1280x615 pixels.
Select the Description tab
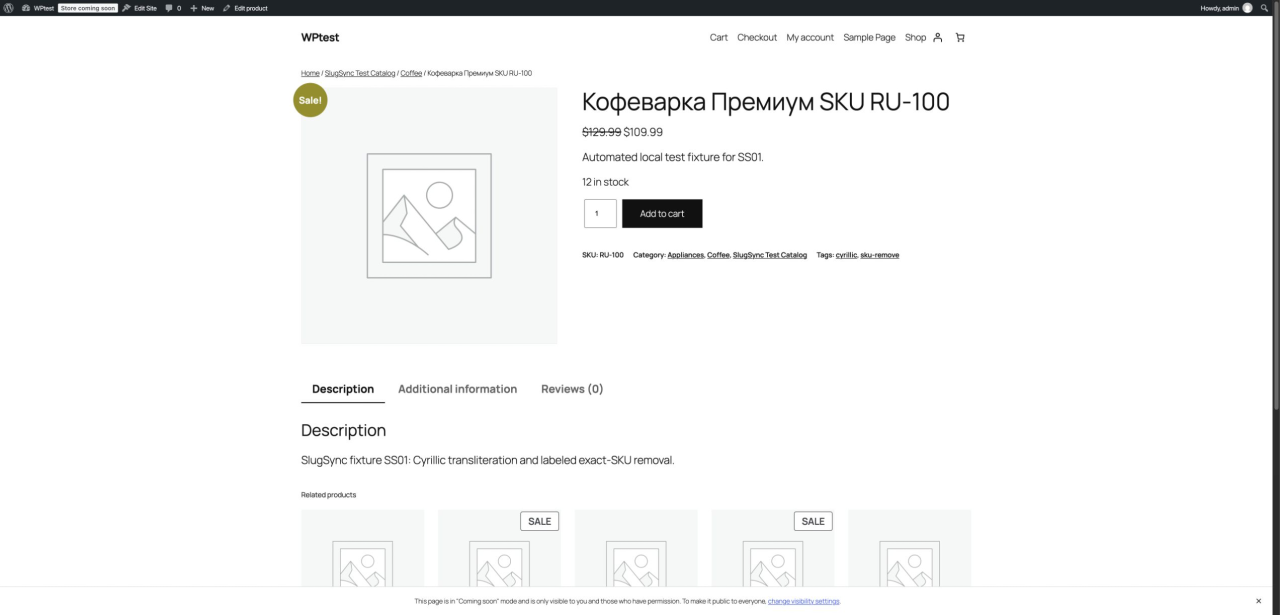pyautogui.click(x=343, y=389)
